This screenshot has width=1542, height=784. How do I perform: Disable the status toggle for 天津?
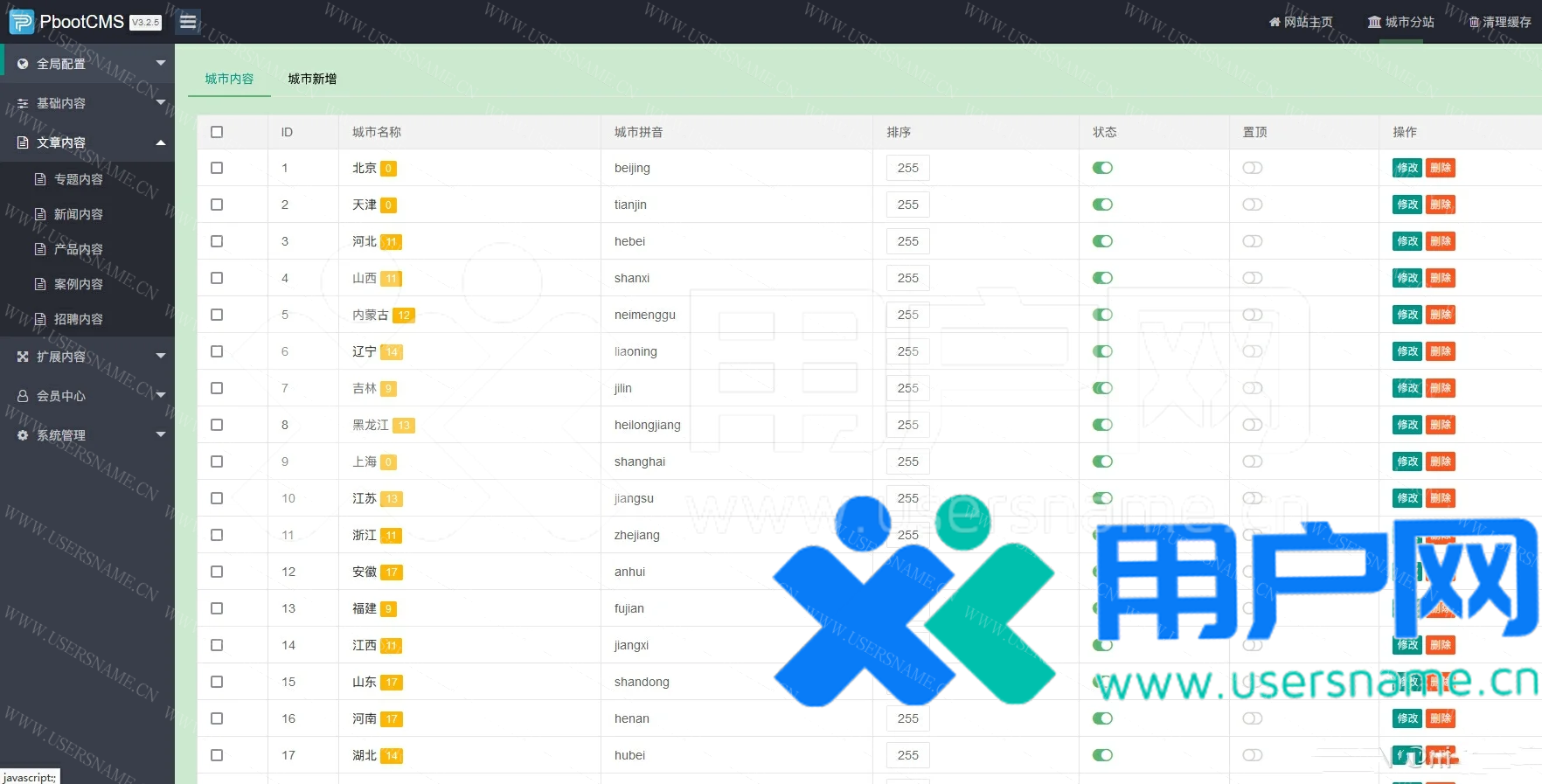(1102, 205)
